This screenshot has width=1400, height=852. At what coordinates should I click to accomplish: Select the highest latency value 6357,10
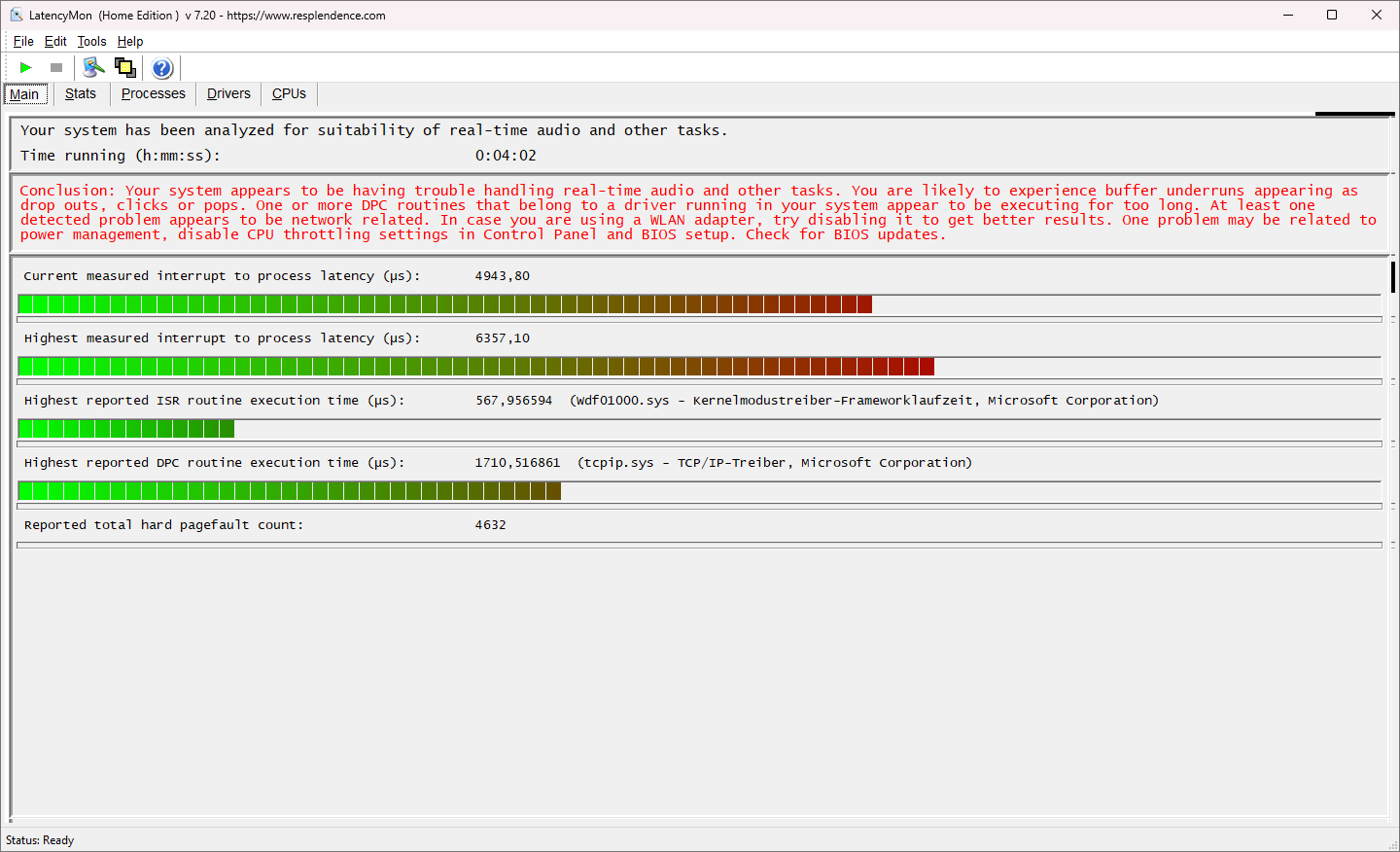[503, 338]
